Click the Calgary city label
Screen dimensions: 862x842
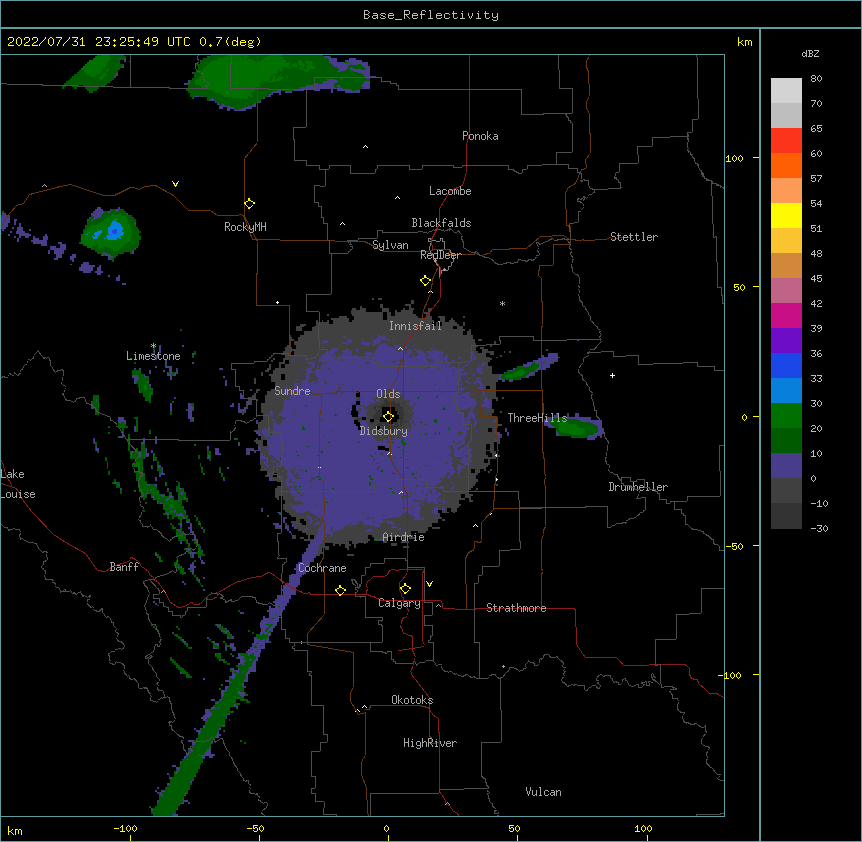coord(400,603)
